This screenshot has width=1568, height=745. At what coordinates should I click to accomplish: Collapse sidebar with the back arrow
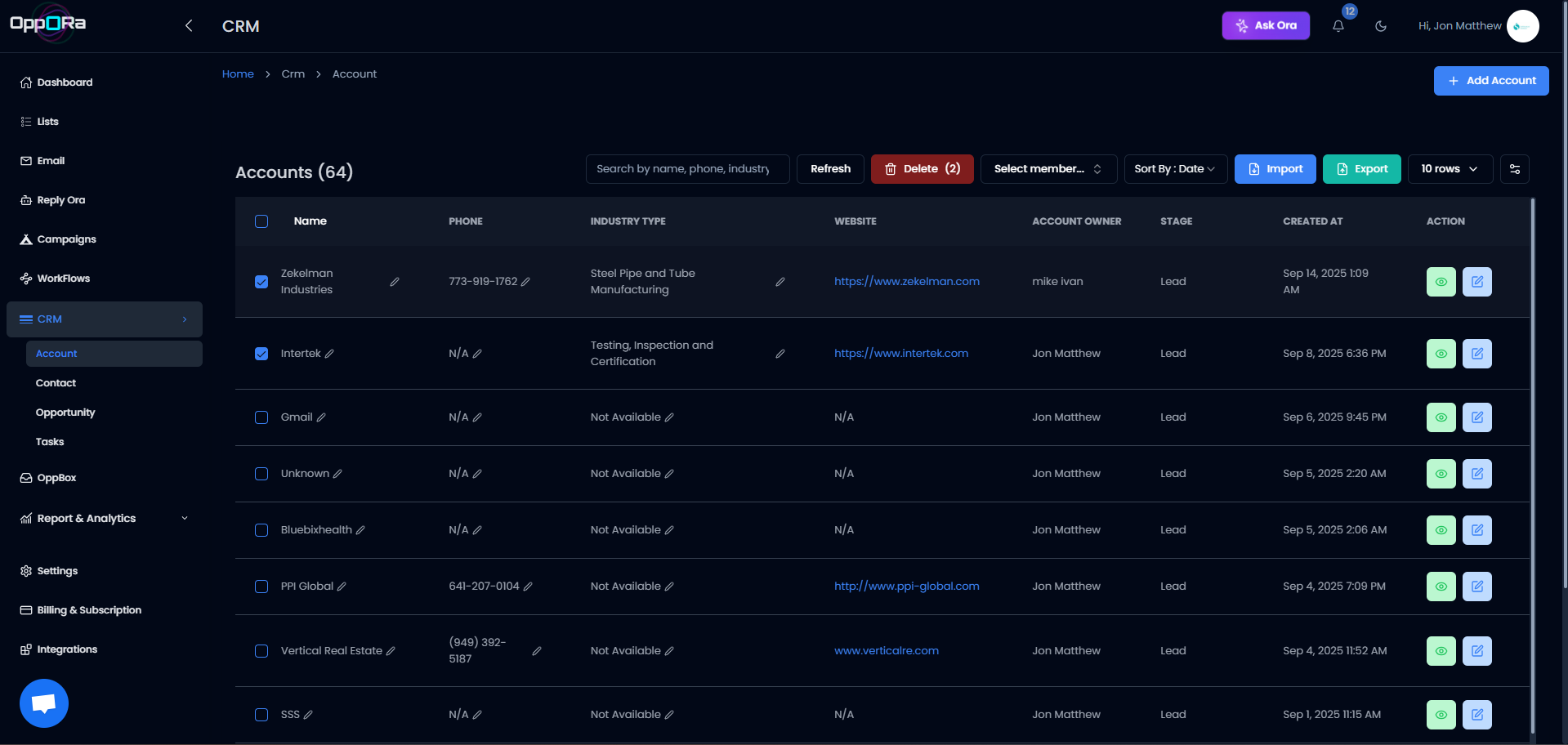click(x=189, y=26)
